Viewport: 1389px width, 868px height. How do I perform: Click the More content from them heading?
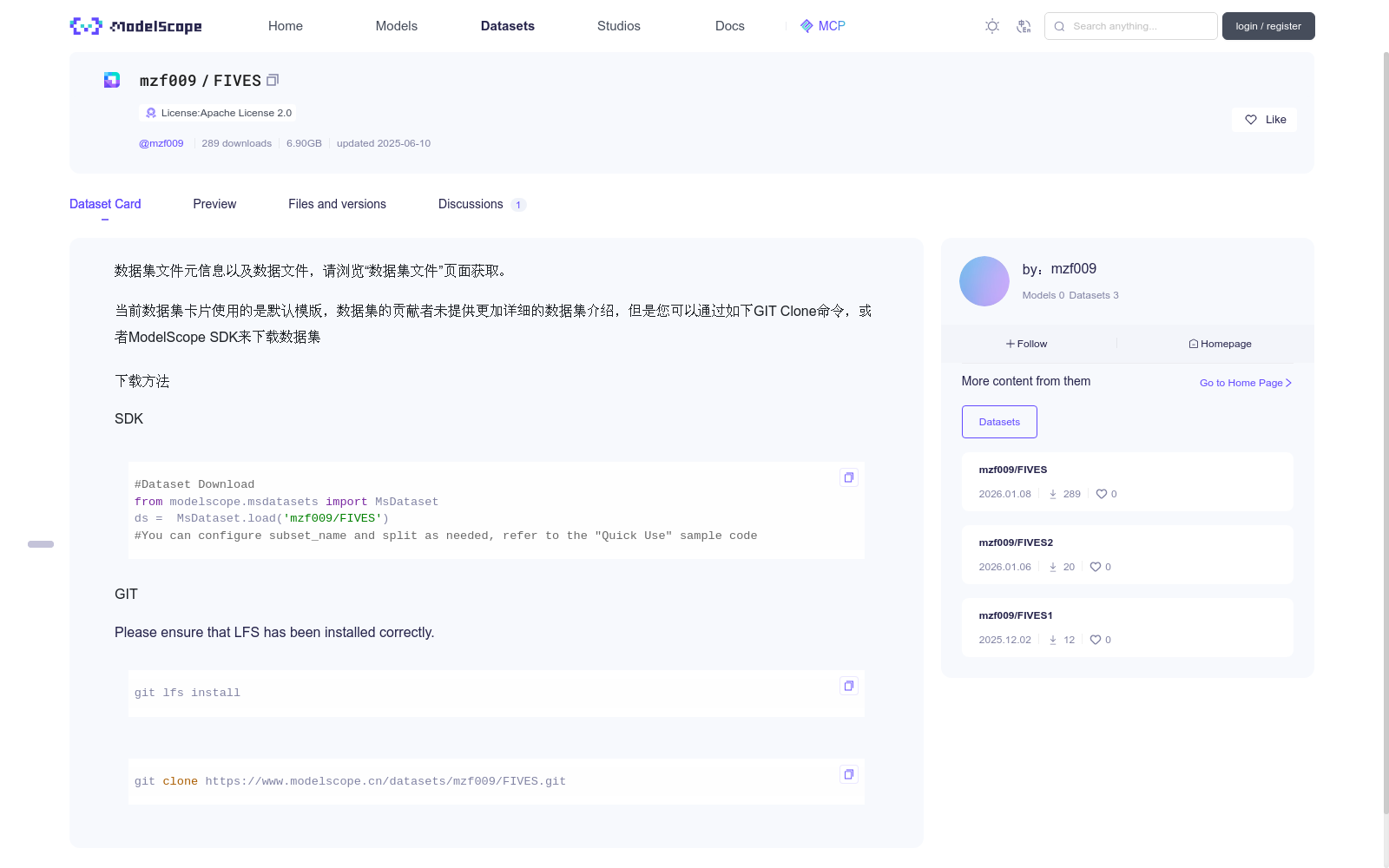[x=1026, y=381]
